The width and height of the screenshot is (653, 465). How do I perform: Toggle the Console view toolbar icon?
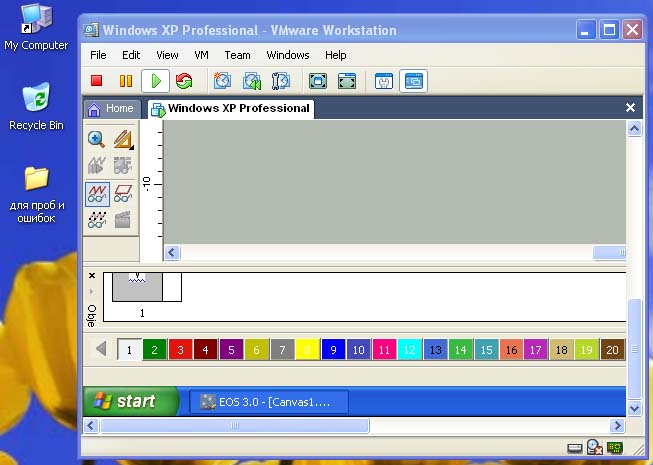click(414, 81)
